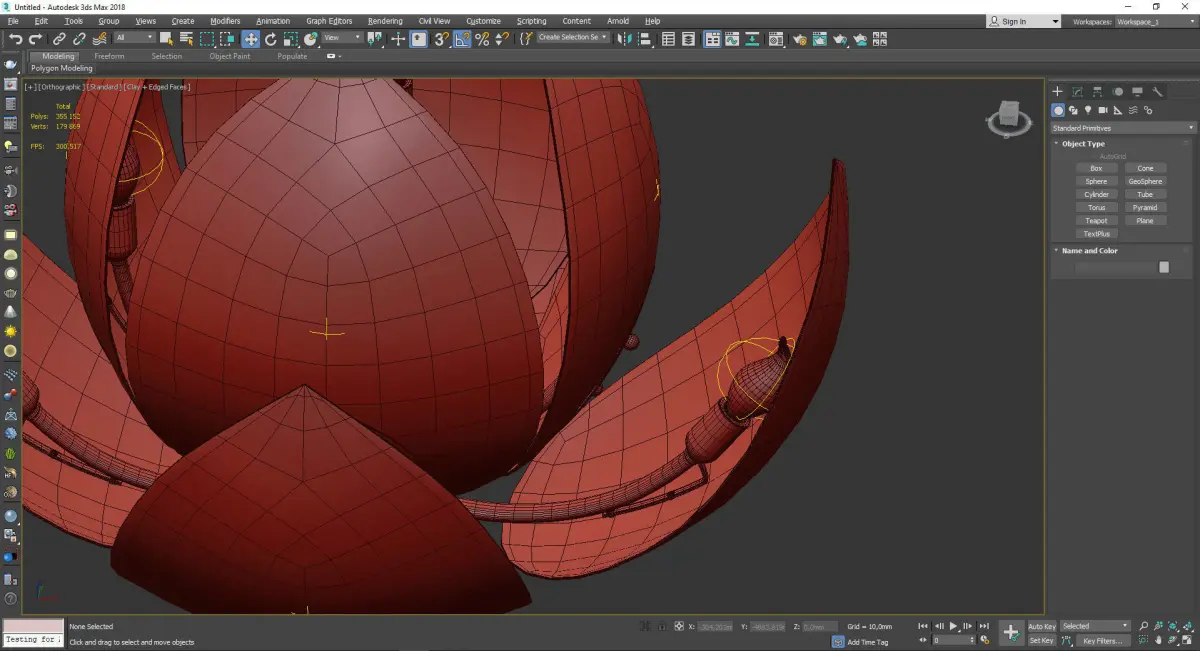Click the object color swatch
Viewport: 1200px width, 651px height.
point(1164,267)
